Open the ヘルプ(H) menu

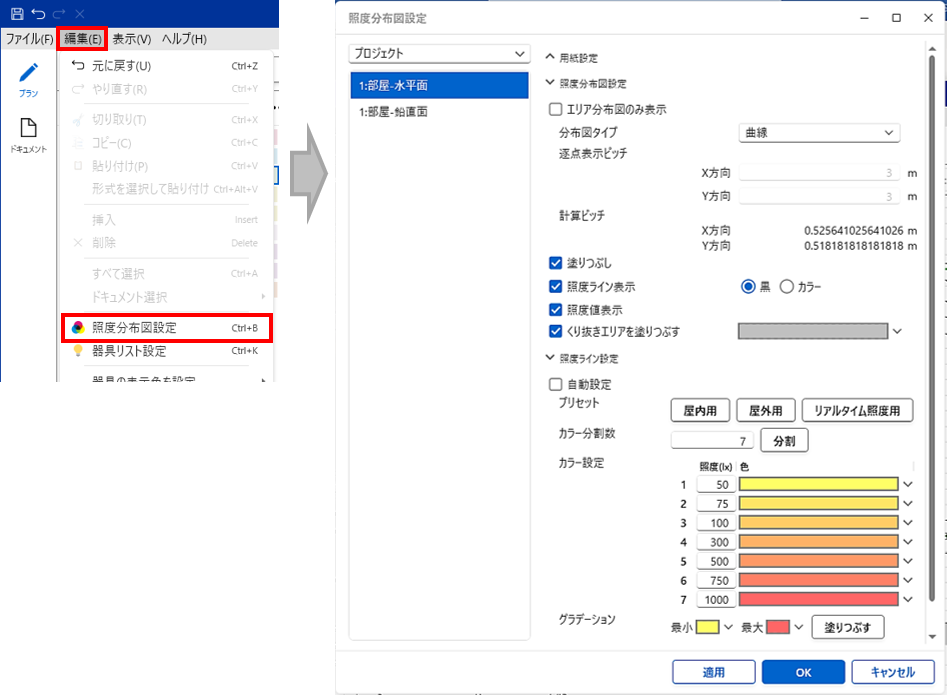pos(184,39)
